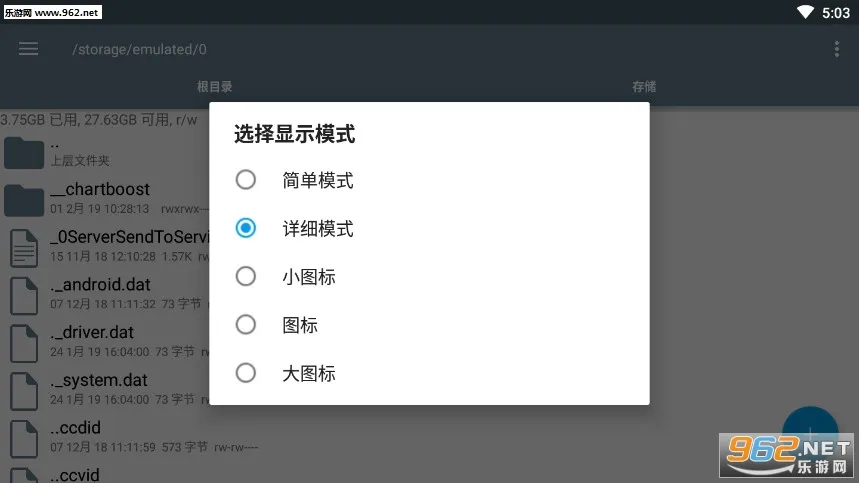Click the ..ccvid file name
Screen dimensions: 859x483
[x=75, y=474]
